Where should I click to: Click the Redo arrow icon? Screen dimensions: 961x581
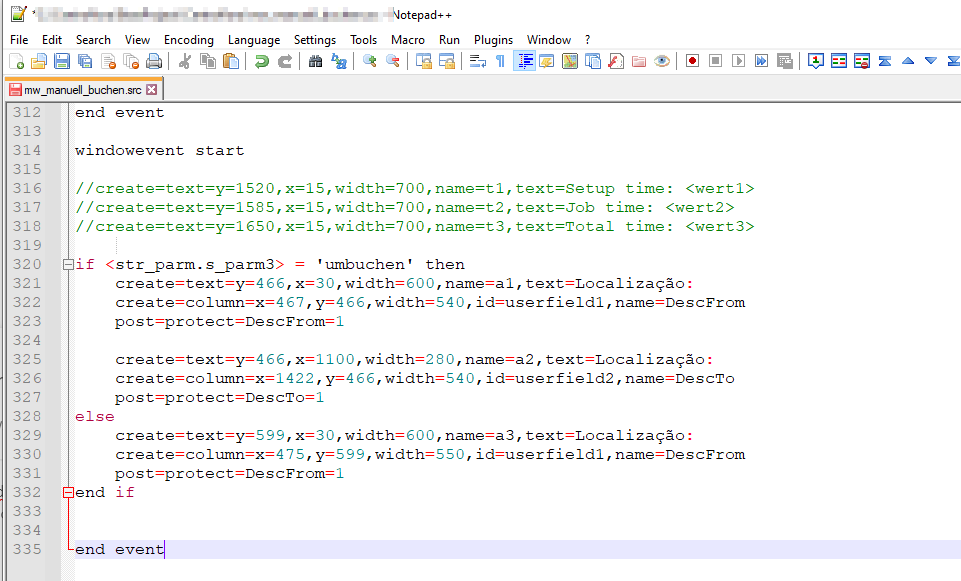point(284,61)
